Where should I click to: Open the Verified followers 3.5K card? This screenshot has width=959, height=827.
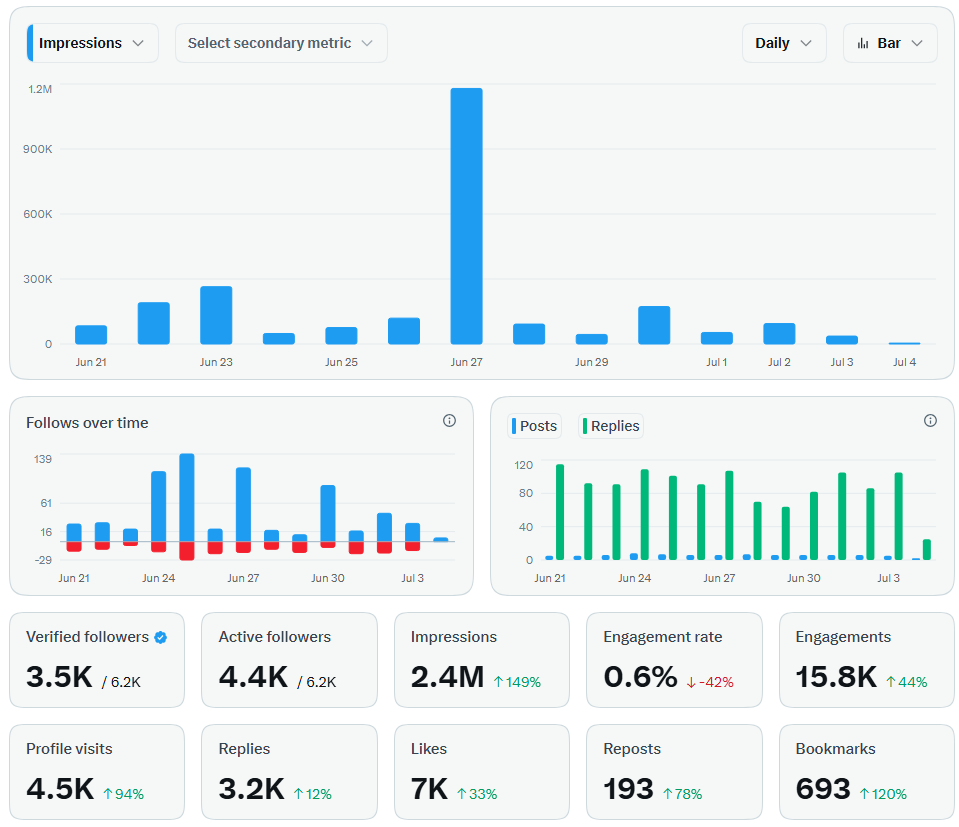pyautogui.click(x=97, y=660)
